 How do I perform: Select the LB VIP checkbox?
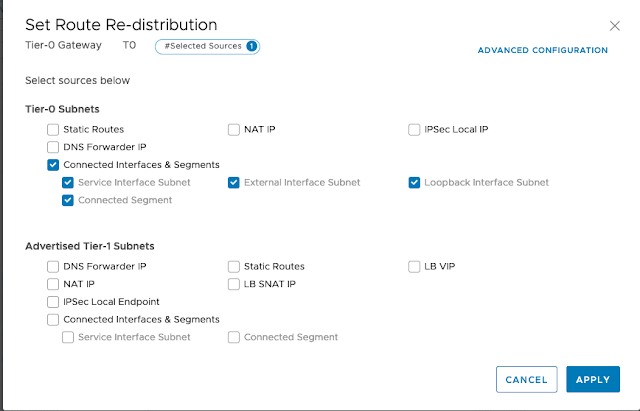pyautogui.click(x=414, y=267)
